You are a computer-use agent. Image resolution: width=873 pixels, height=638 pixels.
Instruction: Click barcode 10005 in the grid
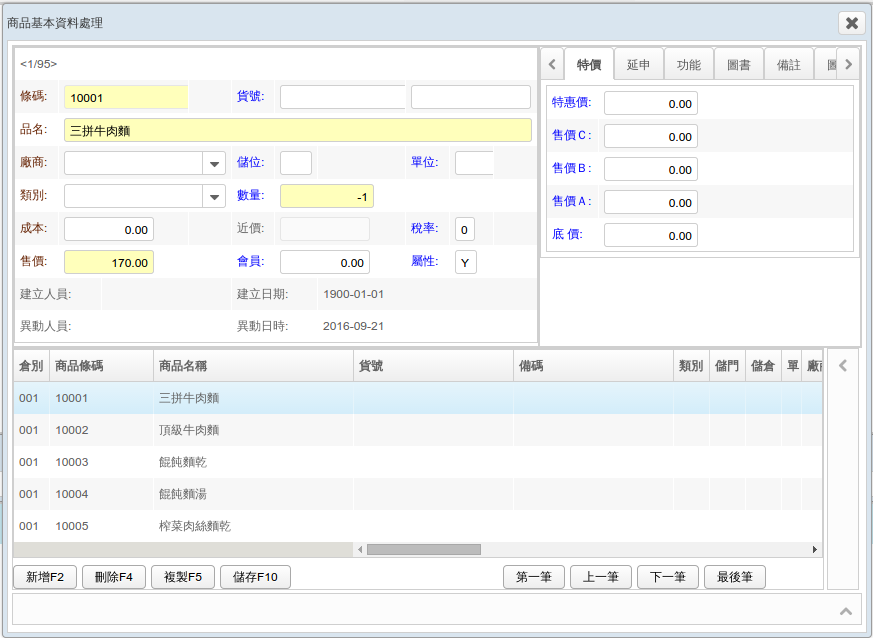click(x=72, y=526)
